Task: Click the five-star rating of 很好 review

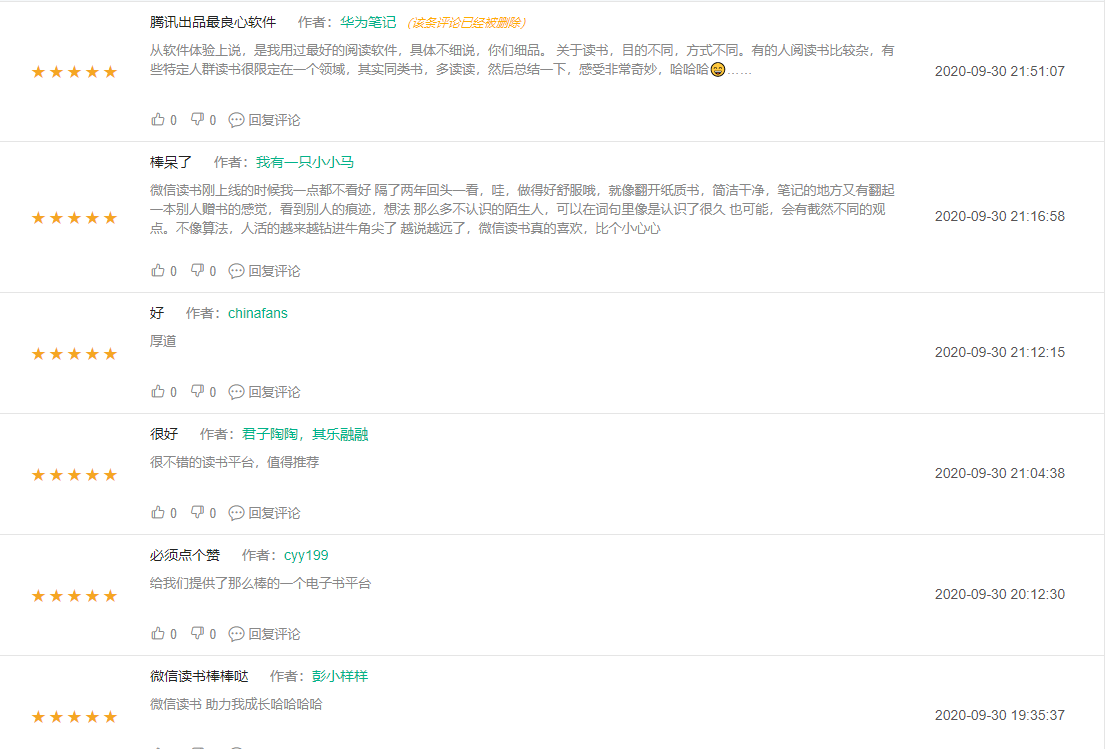Action: pos(74,475)
